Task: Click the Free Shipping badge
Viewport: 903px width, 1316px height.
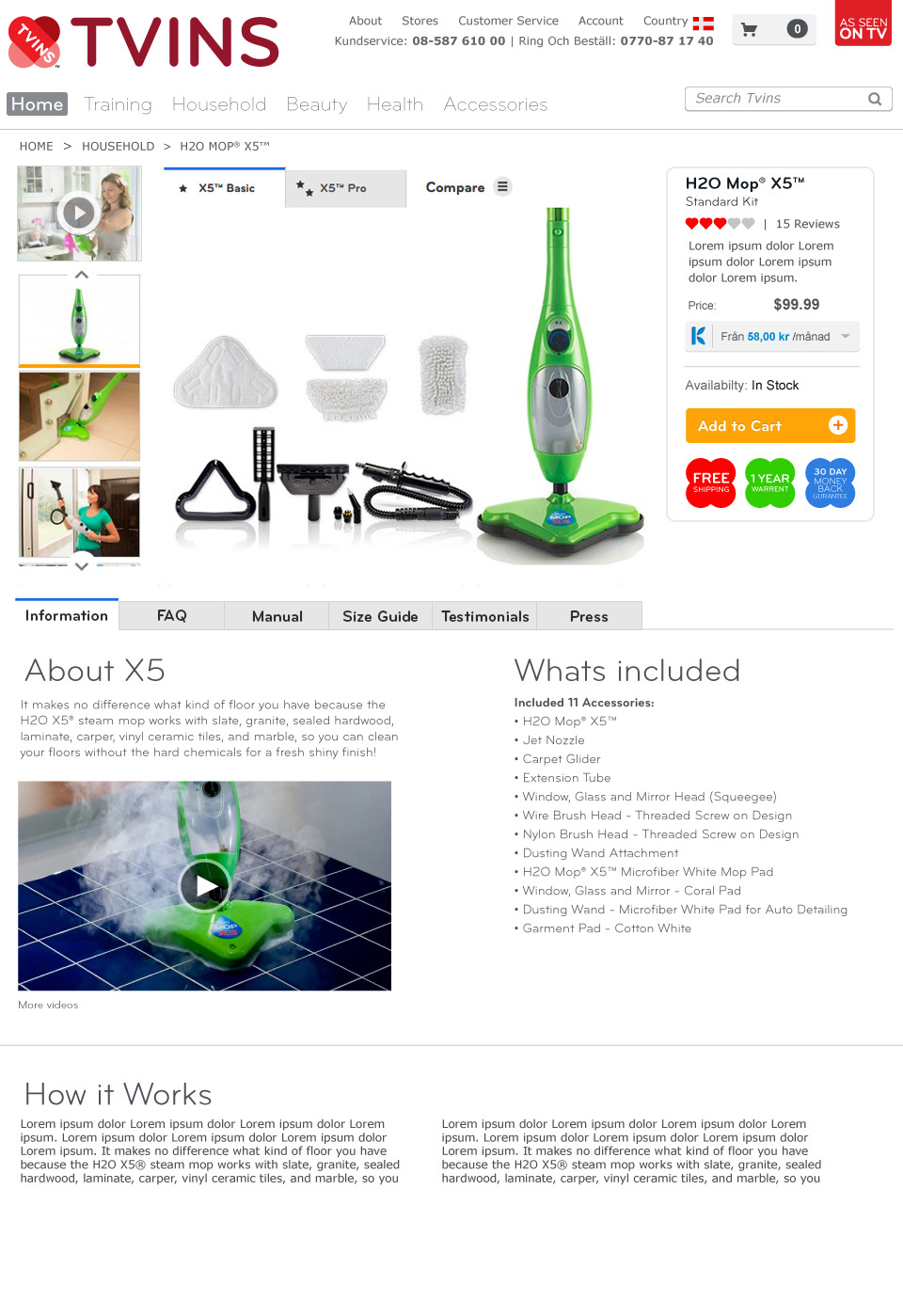Action: click(711, 483)
